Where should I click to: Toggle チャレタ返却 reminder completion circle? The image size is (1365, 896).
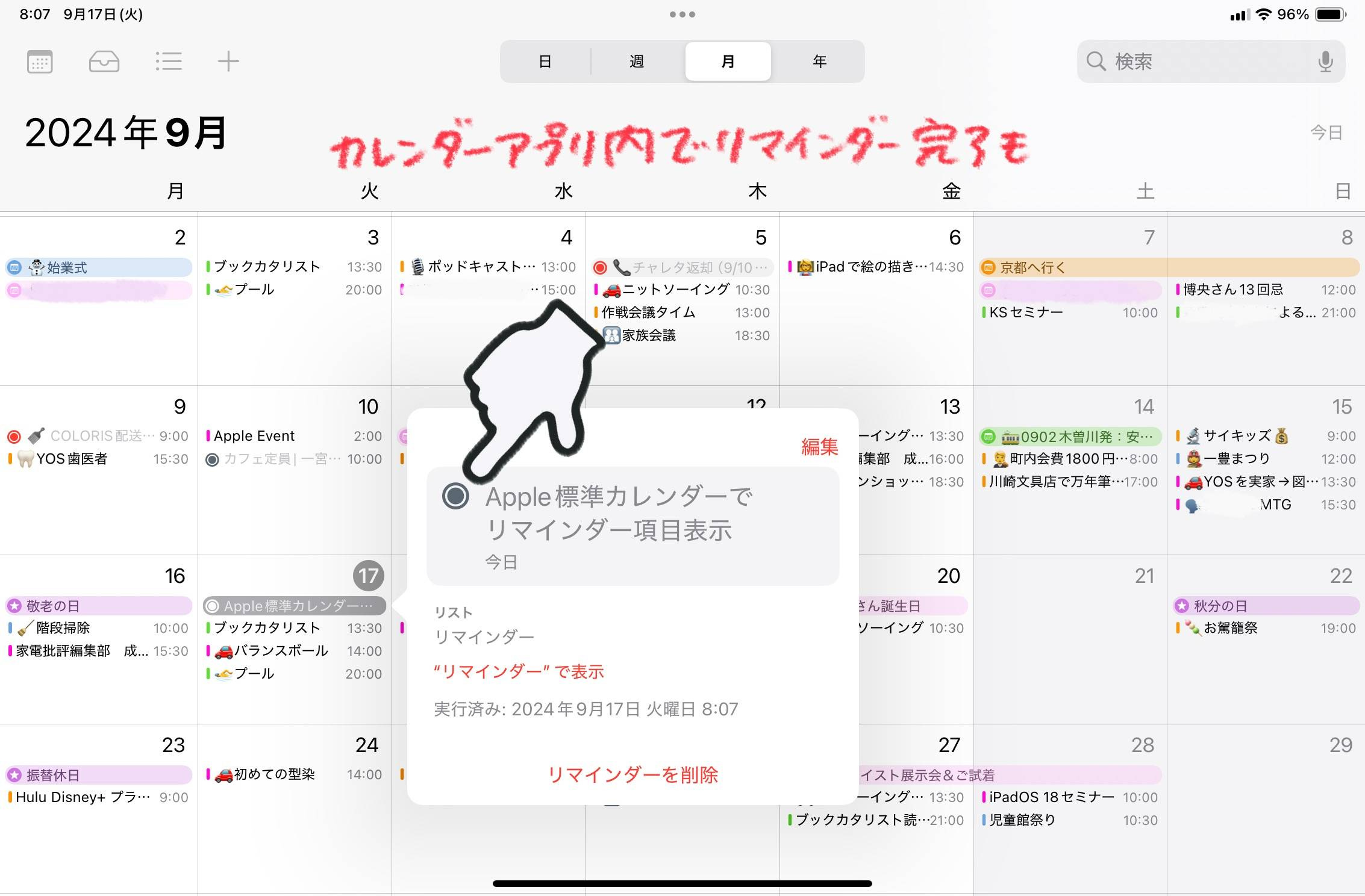tap(600, 267)
